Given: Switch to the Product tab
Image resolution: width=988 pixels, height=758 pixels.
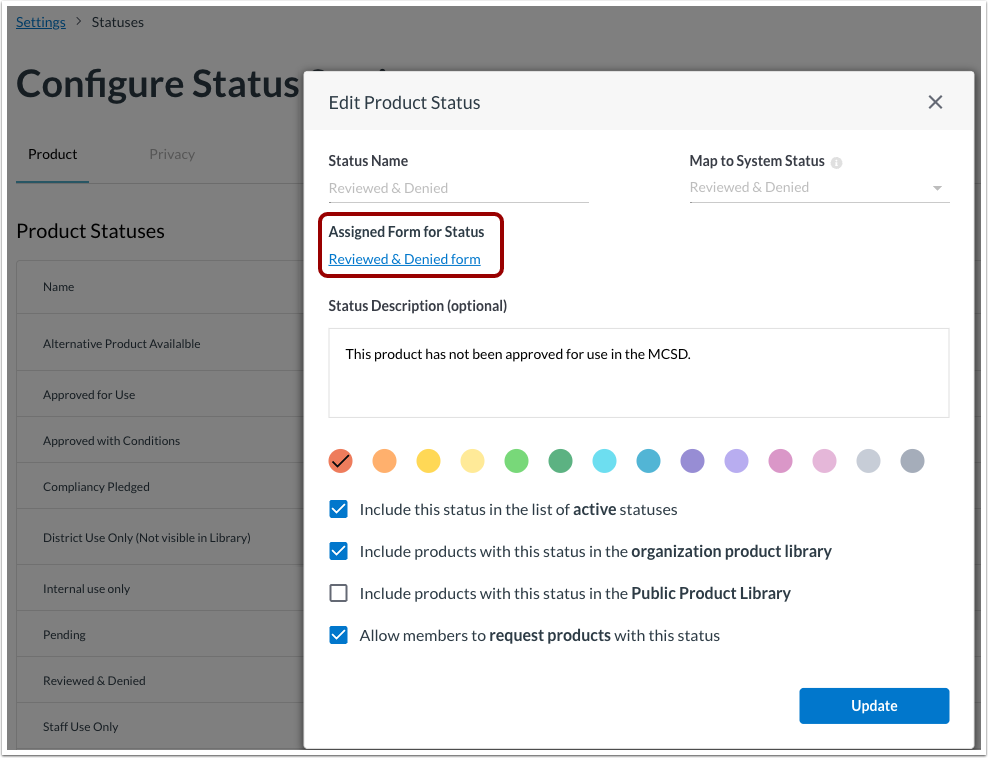Looking at the screenshot, I should (52, 154).
